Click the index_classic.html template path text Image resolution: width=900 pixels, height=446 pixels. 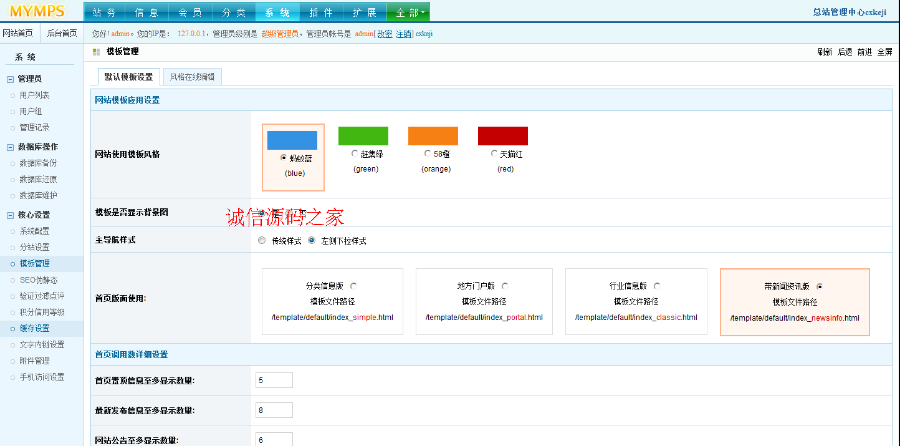[x=636, y=317]
